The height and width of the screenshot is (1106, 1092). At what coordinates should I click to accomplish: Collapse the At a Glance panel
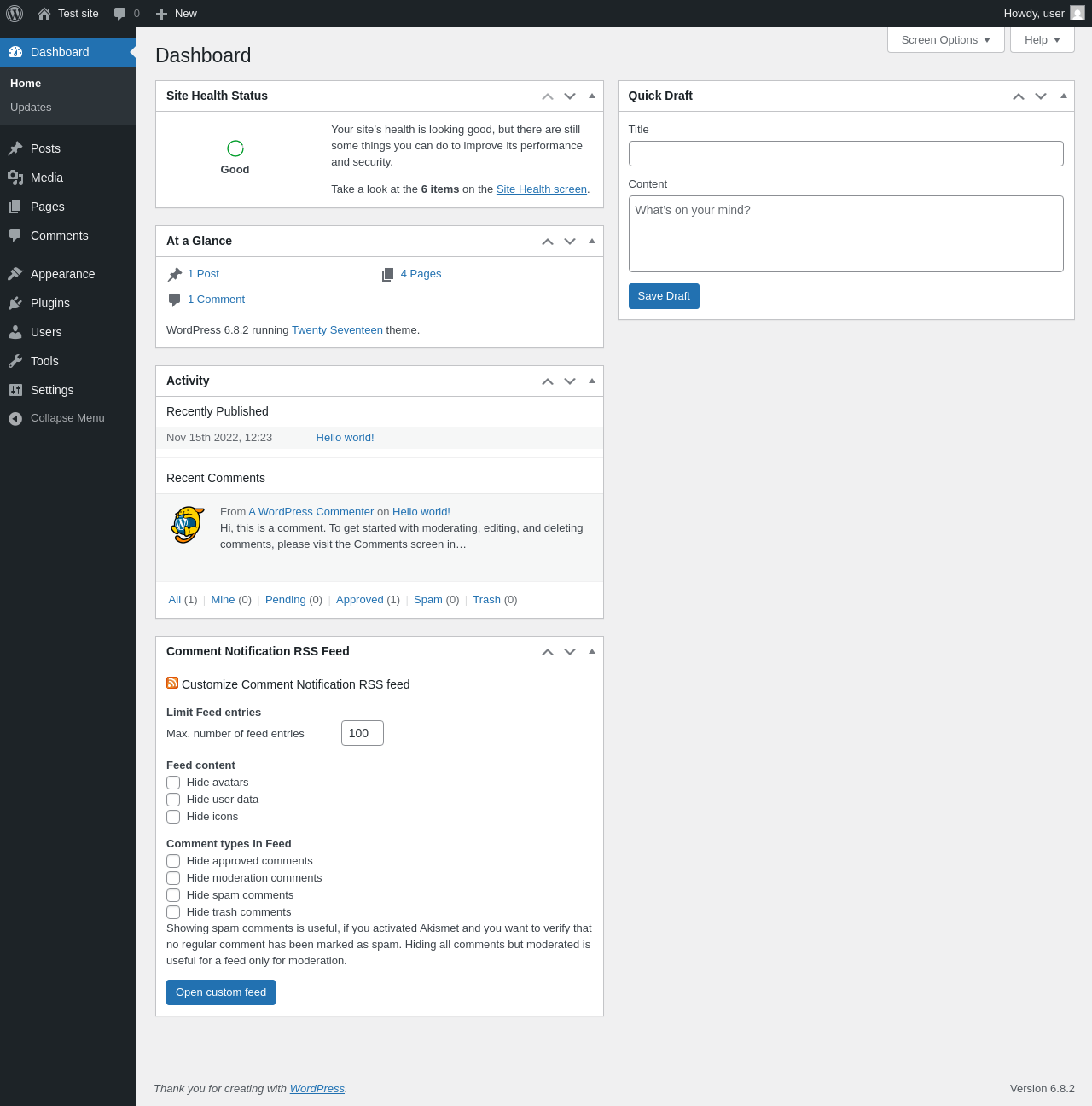[x=592, y=241]
